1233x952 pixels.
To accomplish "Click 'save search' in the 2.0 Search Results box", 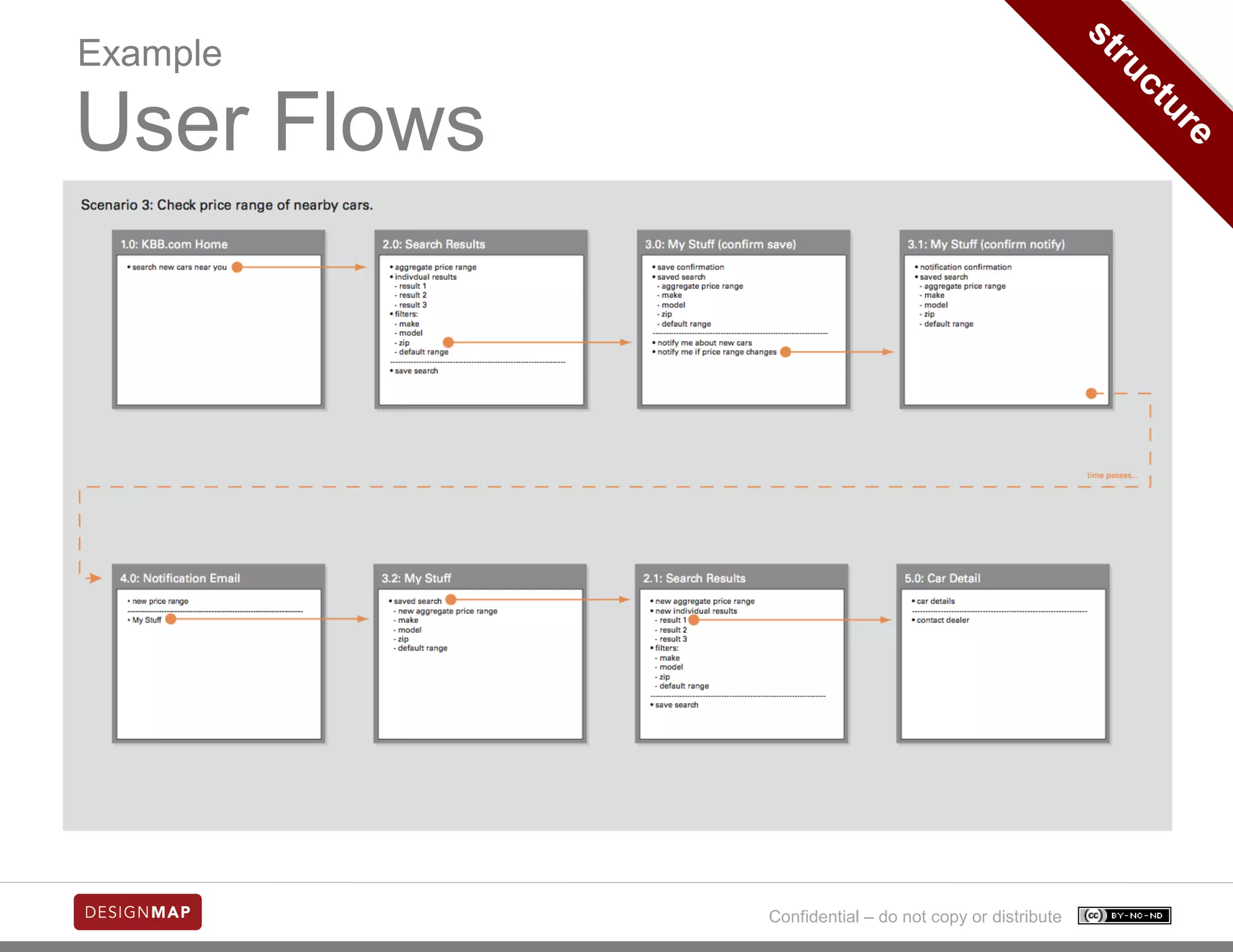I will (416, 371).
